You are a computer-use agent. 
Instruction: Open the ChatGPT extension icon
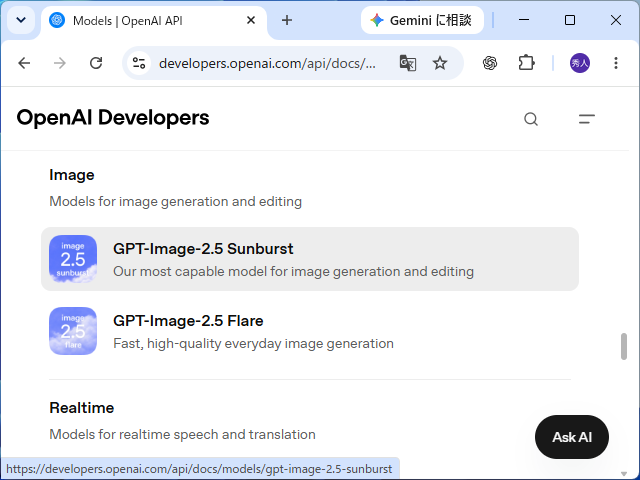coord(490,63)
